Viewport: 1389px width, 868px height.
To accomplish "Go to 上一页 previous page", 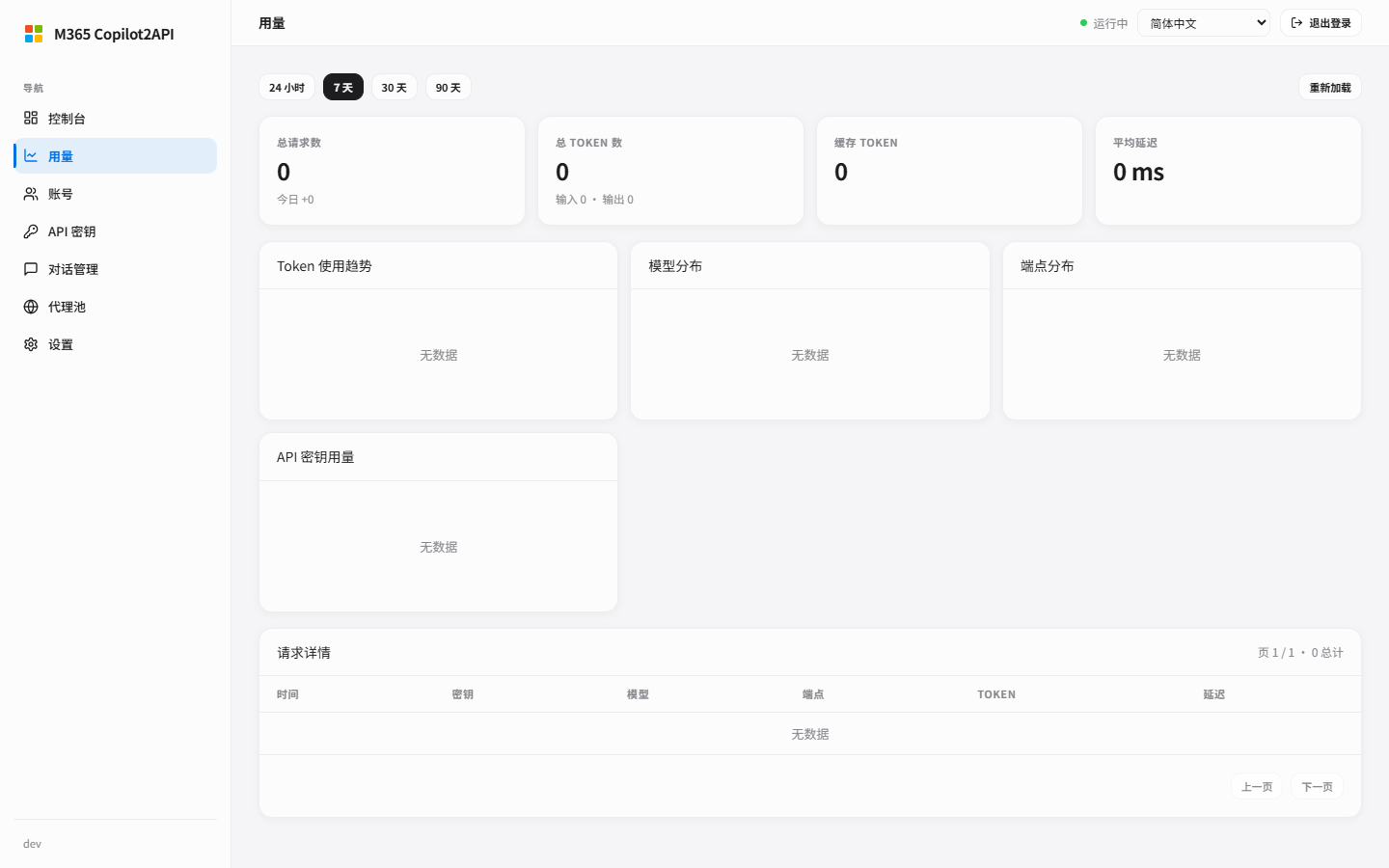I will coord(1256,786).
